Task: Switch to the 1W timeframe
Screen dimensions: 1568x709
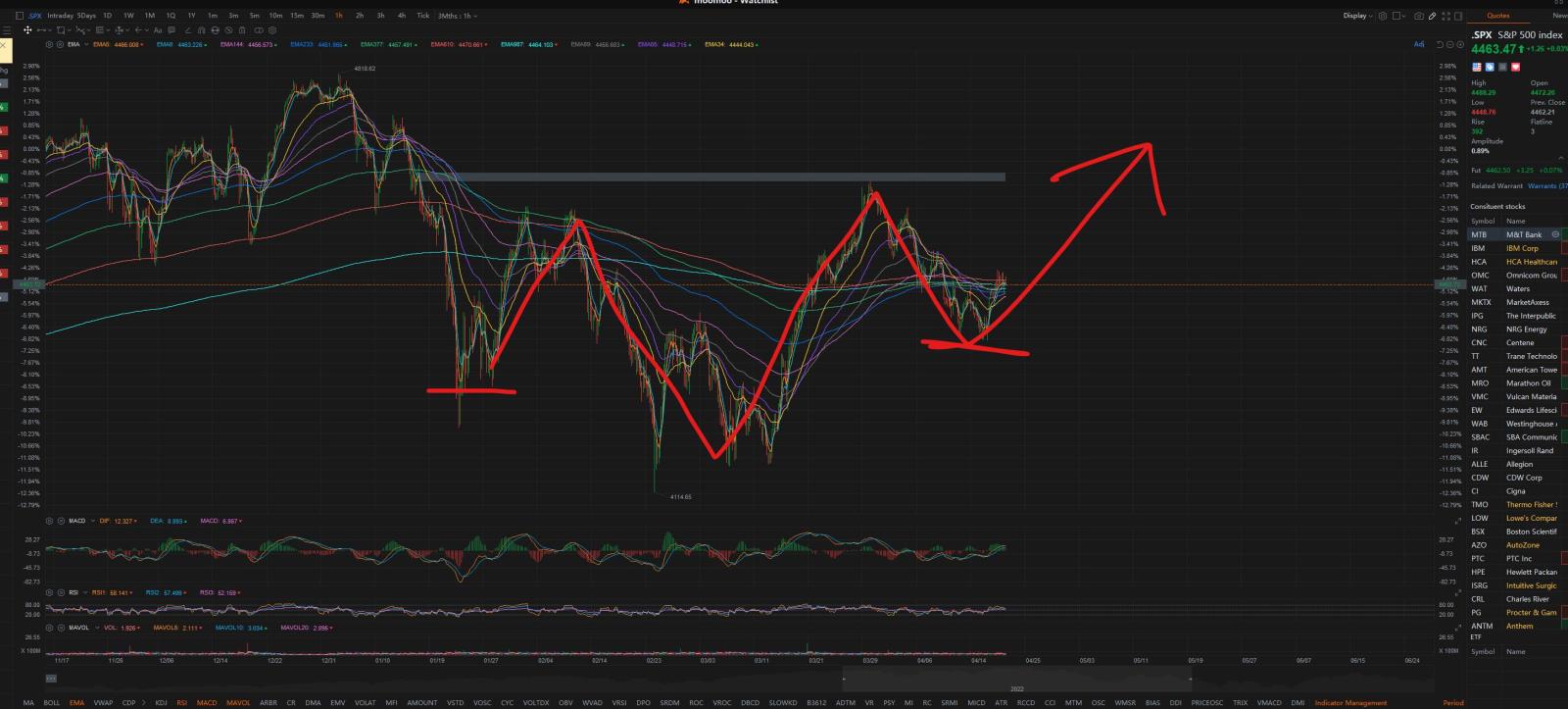Action: (x=128, y=16)
